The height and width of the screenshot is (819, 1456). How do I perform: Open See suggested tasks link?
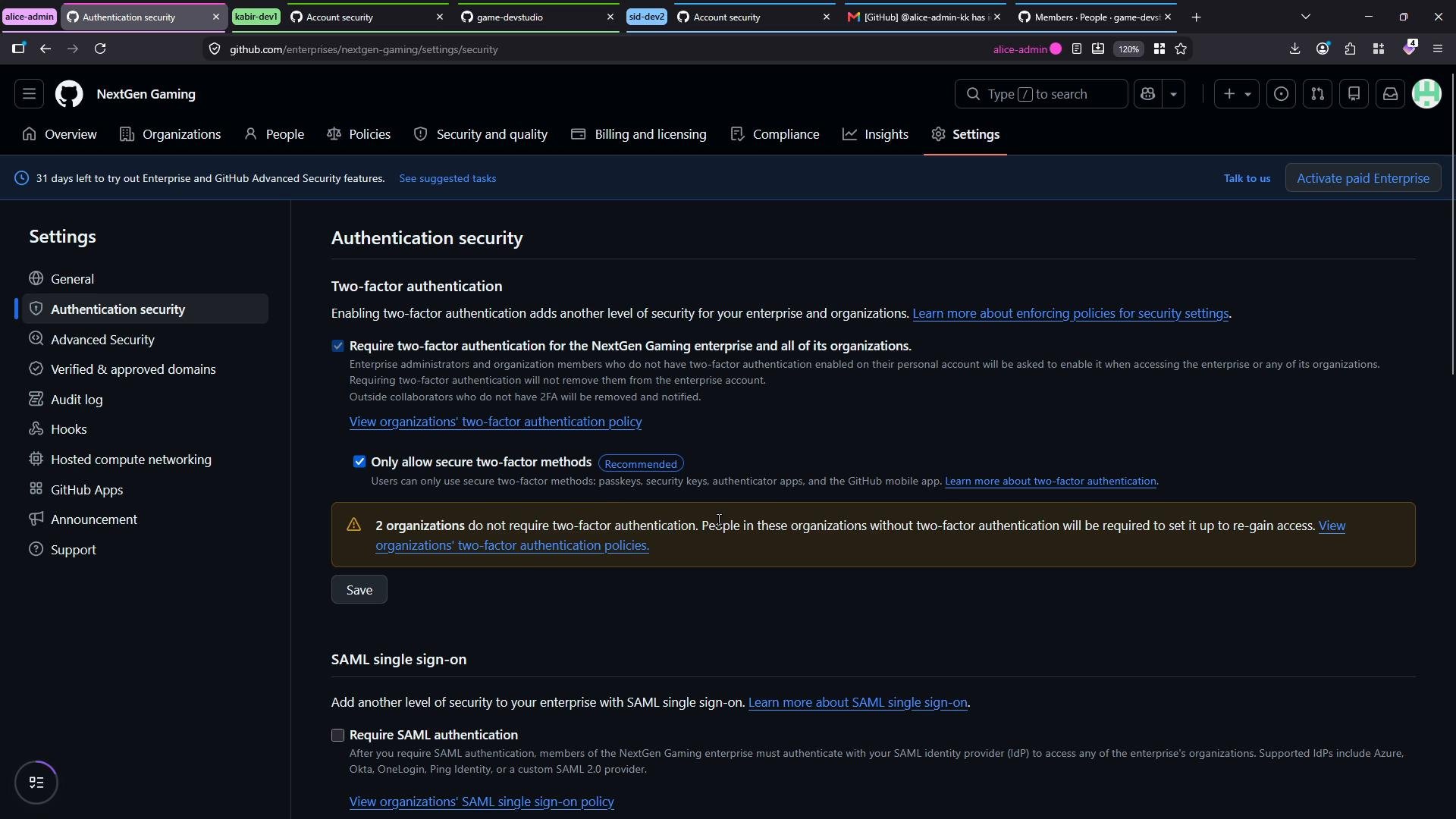447,178
